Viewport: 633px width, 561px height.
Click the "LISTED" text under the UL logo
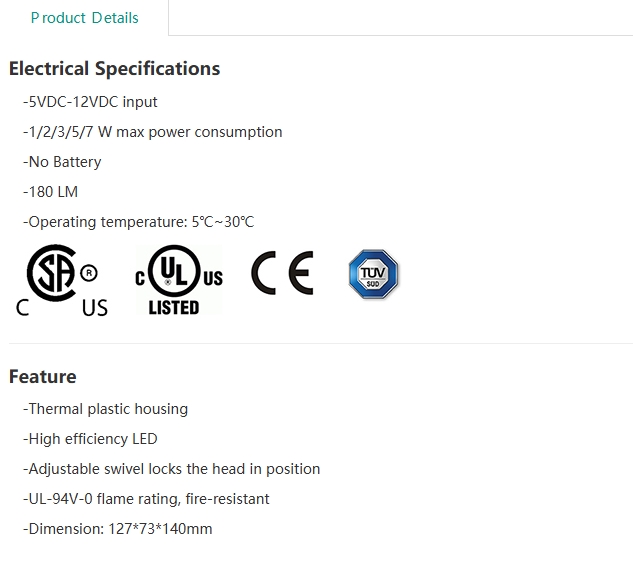coord(174,308)
